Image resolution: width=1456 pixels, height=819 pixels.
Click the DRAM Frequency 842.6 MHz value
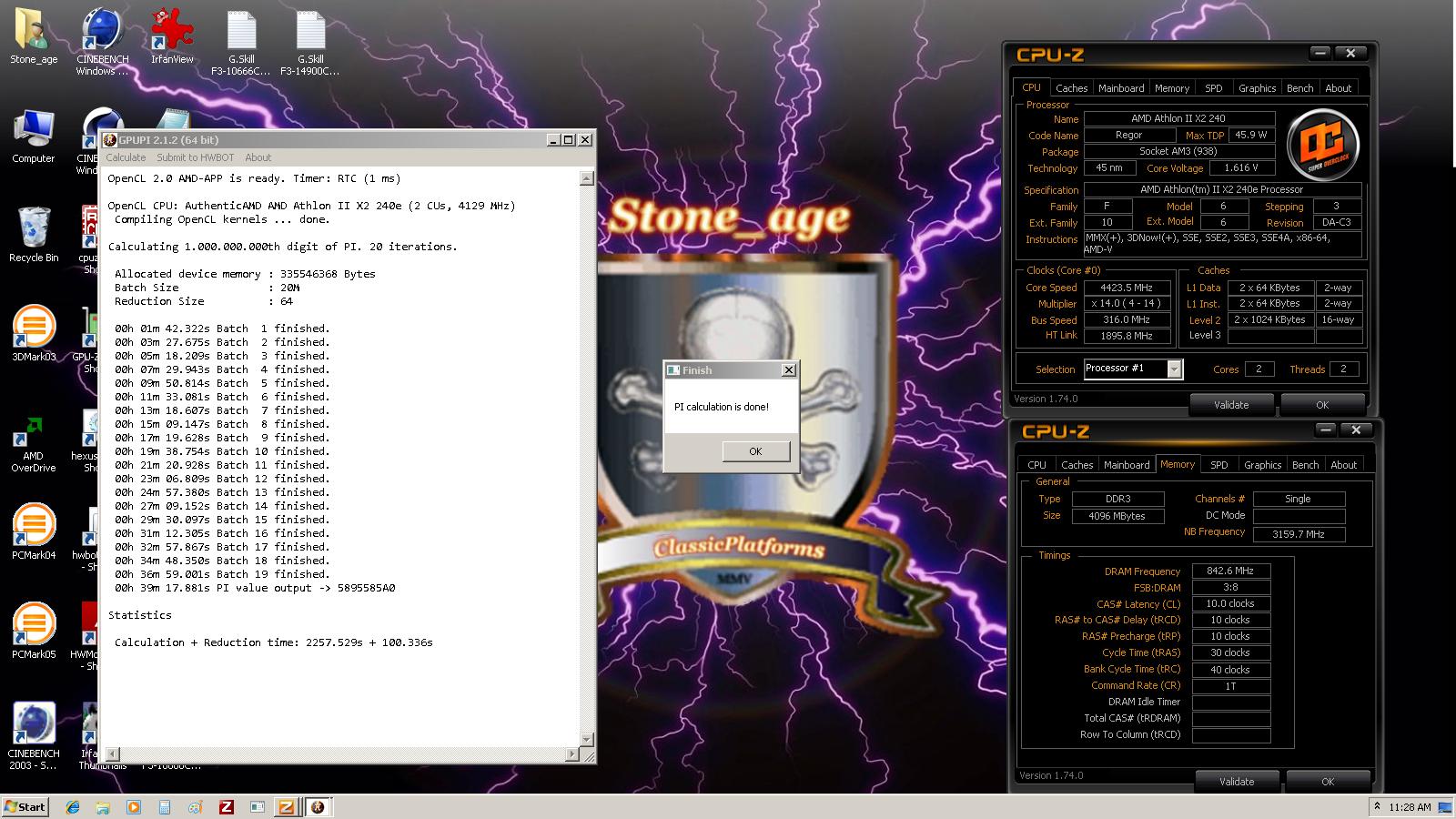pos(1230,571)
